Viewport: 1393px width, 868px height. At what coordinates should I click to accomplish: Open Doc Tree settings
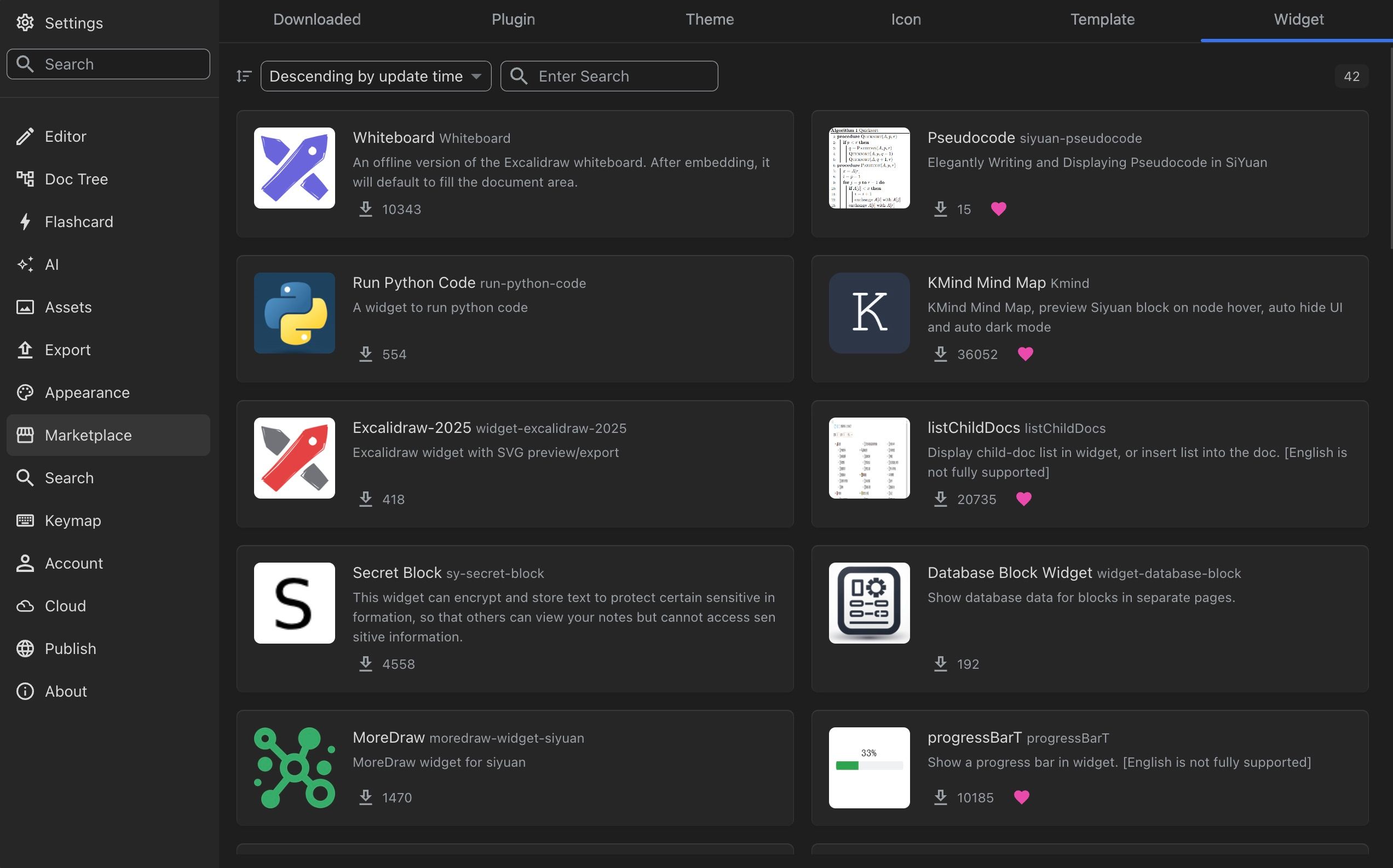click(x=108, y=179)
